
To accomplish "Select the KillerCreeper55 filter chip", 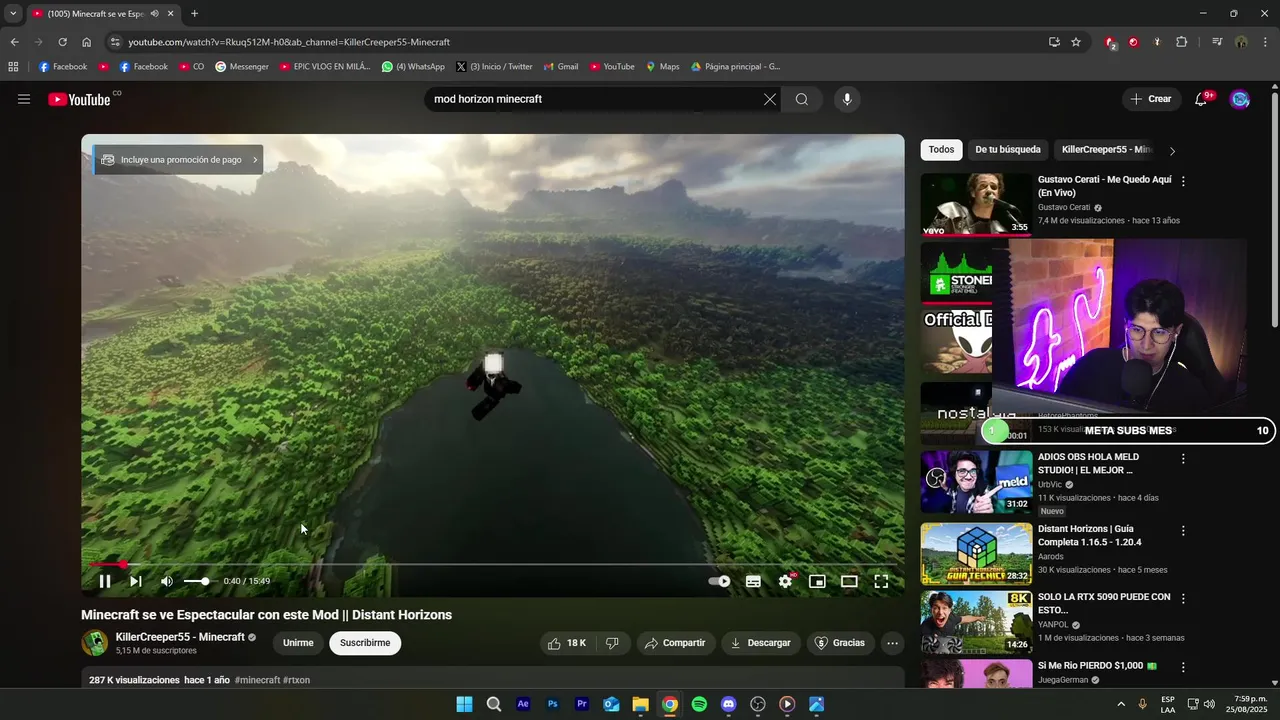I will [x=1106, y=150].
